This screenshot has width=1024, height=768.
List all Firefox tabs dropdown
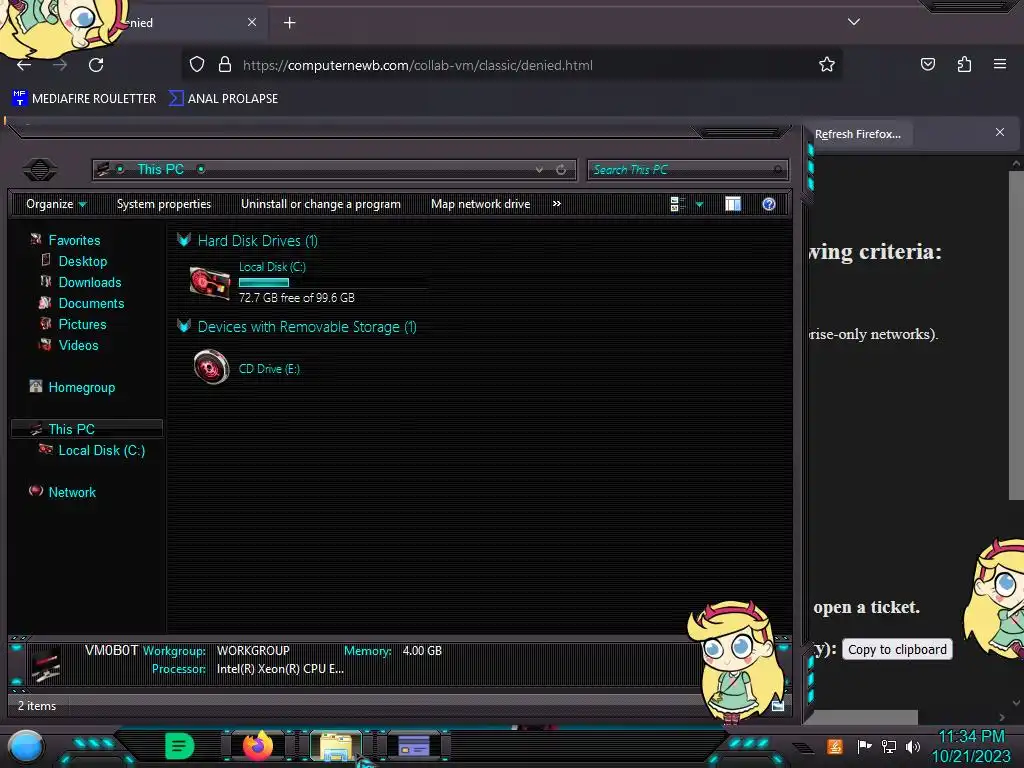pyautogui.click(x=854, y=22)
